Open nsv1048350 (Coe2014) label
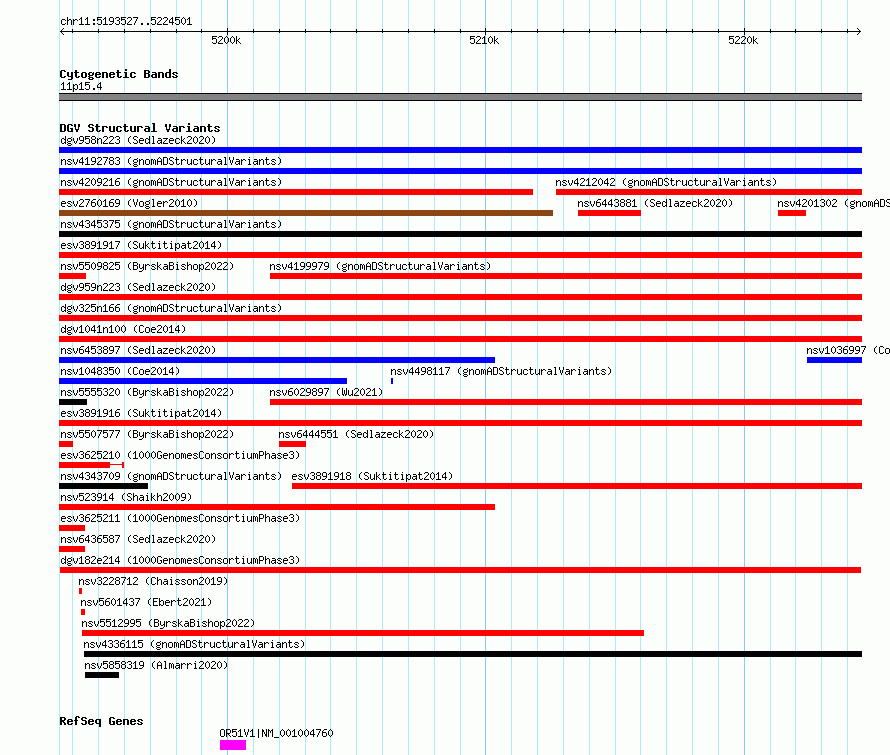 click(120, 371)
